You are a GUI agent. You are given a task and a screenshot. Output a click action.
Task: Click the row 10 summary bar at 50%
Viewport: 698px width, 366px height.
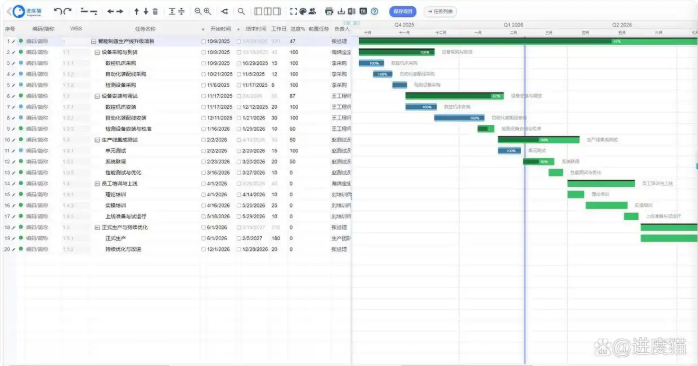click(539, 140)
